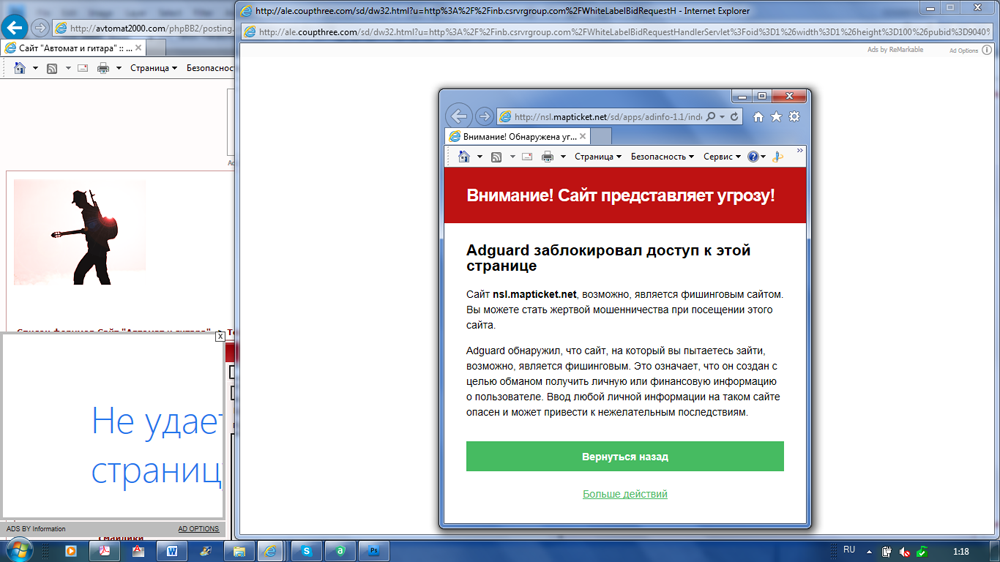Click the printer icon in the popup command bar
The height and width of the screenshot is (562, 1000).
point(547,157)
